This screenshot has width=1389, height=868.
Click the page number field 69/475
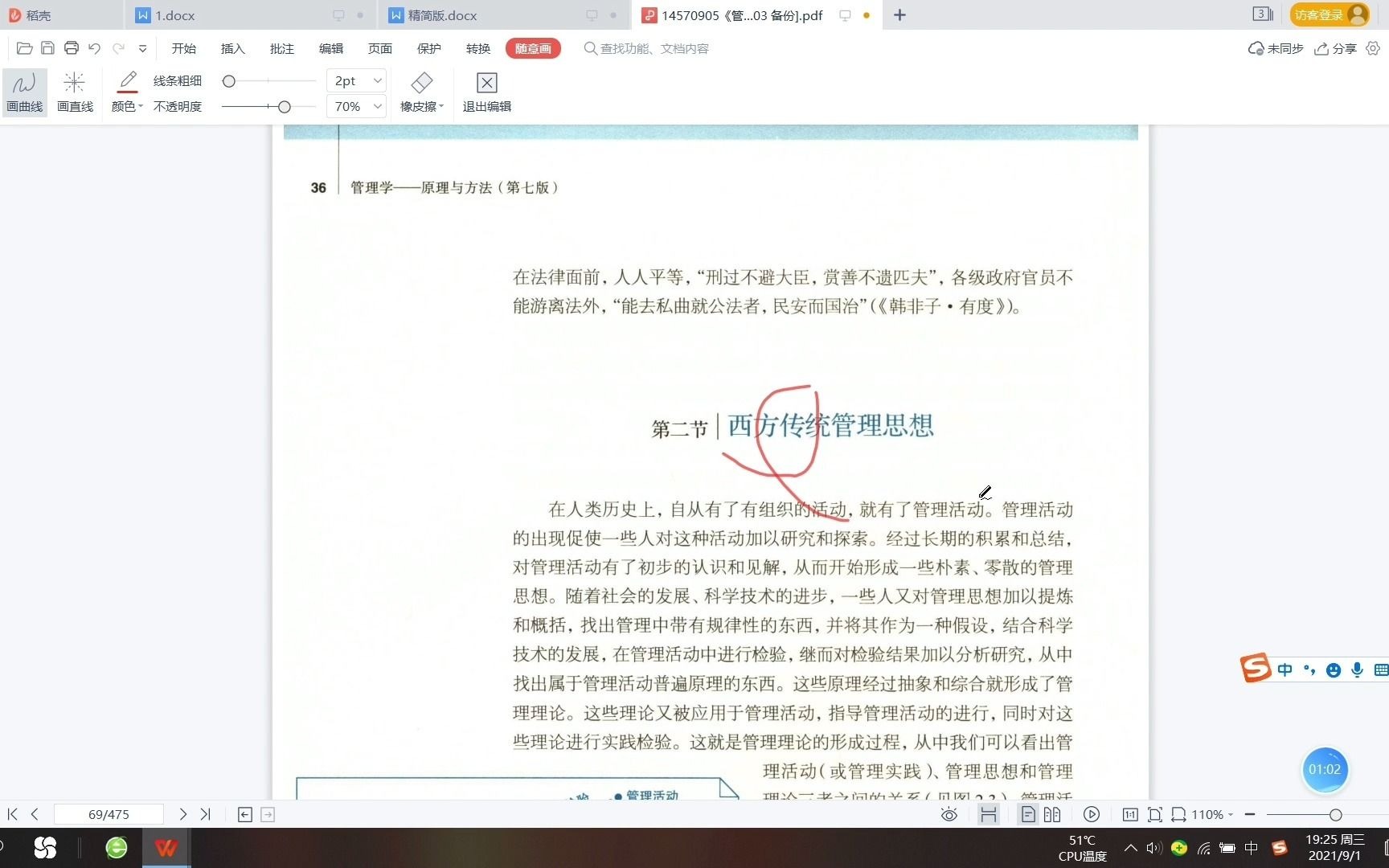click(109, 814)
